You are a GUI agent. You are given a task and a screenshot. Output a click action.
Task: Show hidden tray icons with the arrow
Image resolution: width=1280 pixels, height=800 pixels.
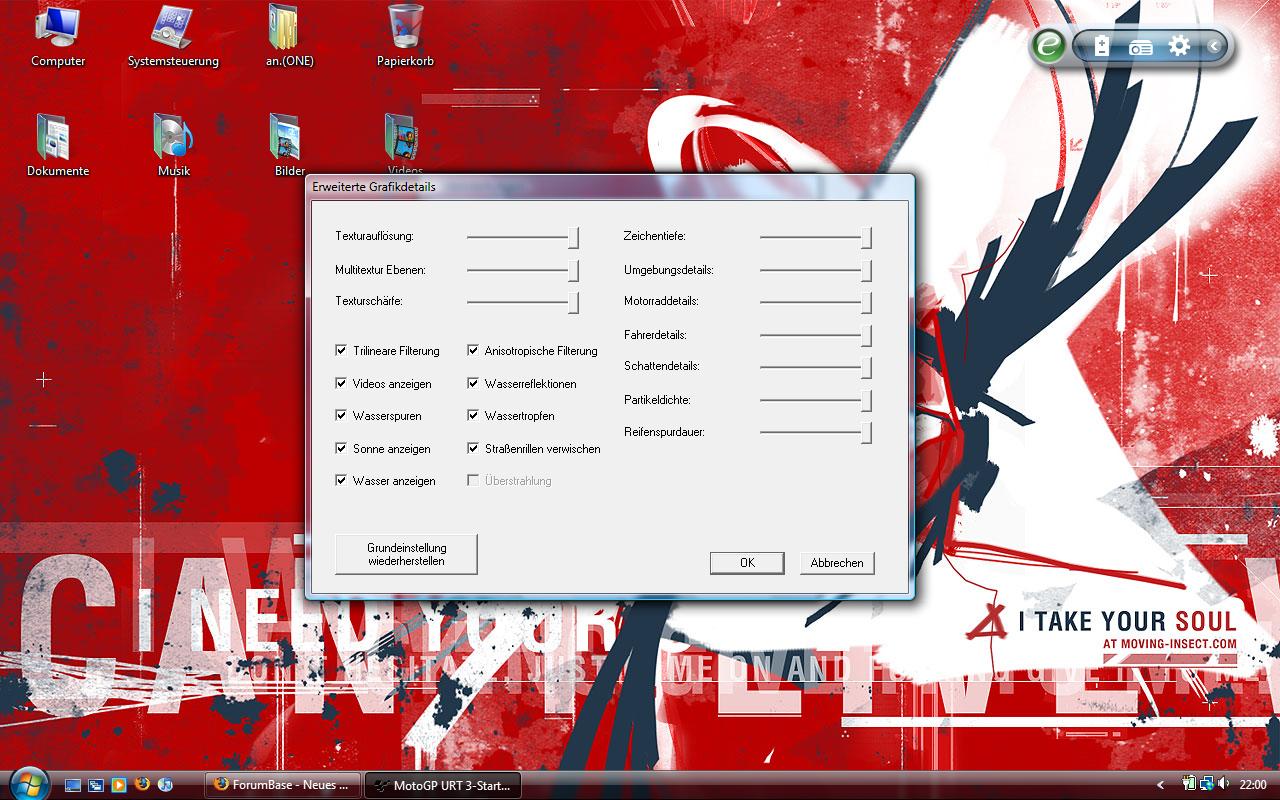(1160, 785)
